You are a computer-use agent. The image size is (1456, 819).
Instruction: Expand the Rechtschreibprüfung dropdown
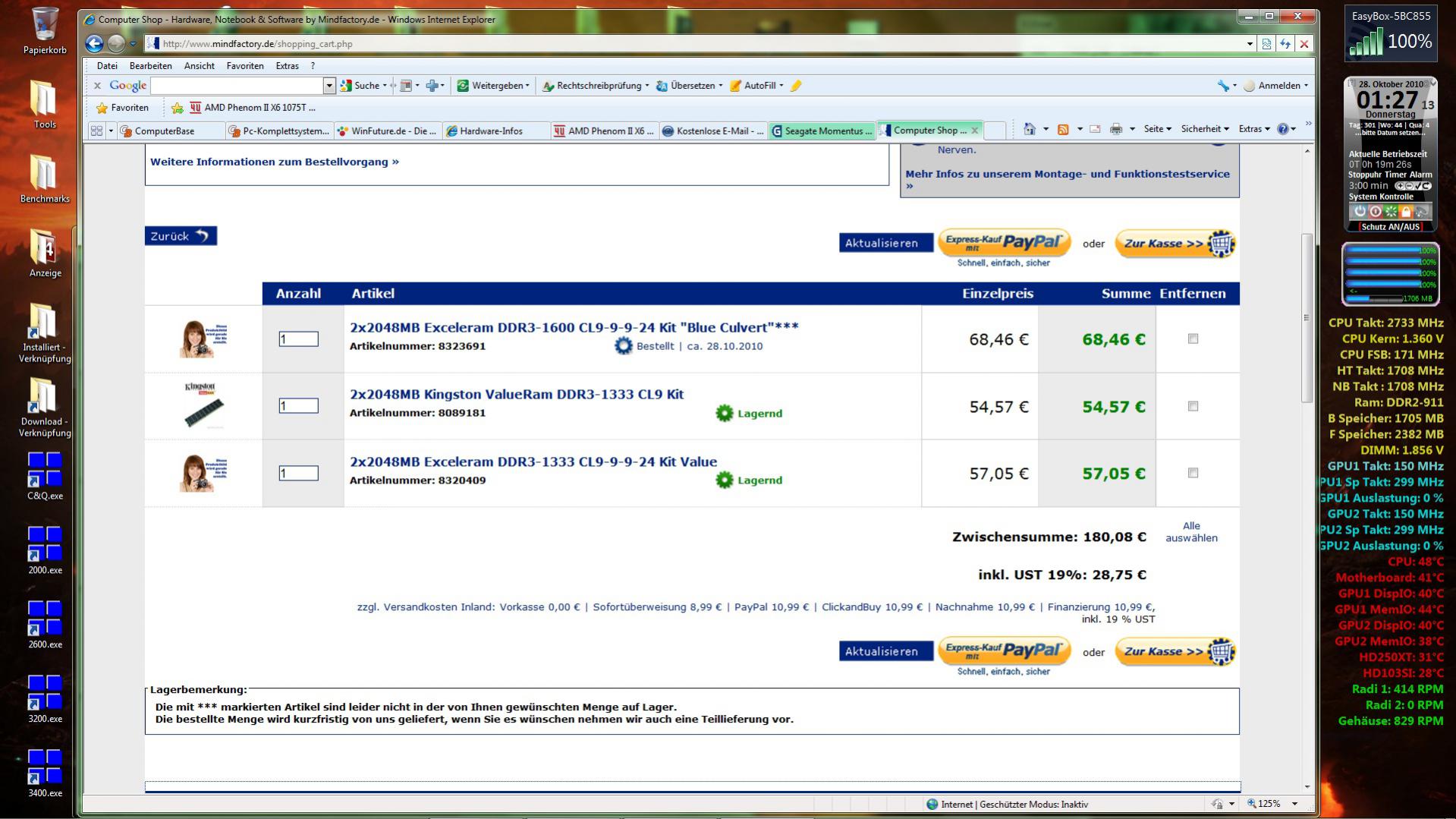tap(647, 86)
